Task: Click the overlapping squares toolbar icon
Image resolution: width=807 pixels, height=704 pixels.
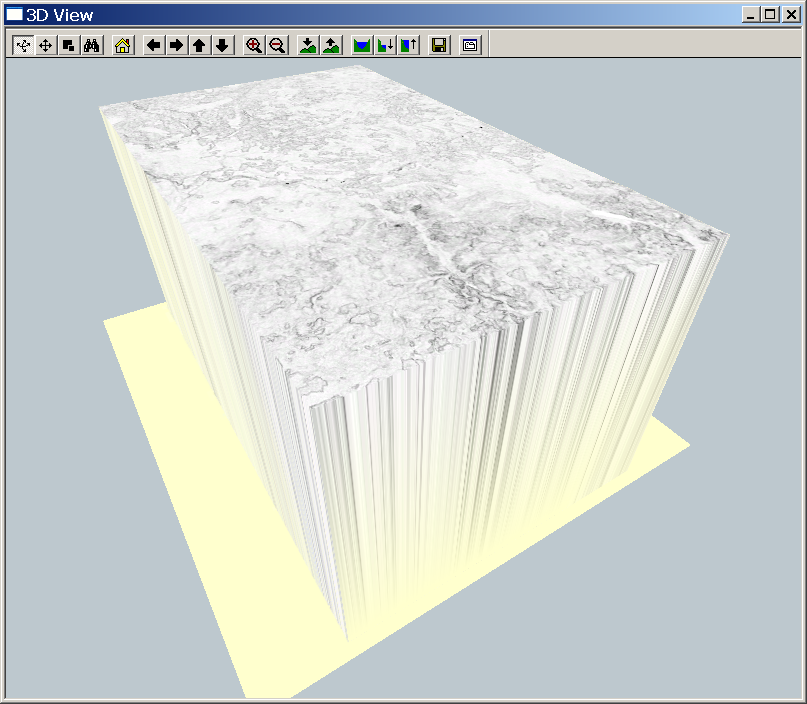Action: click(68, 45)
